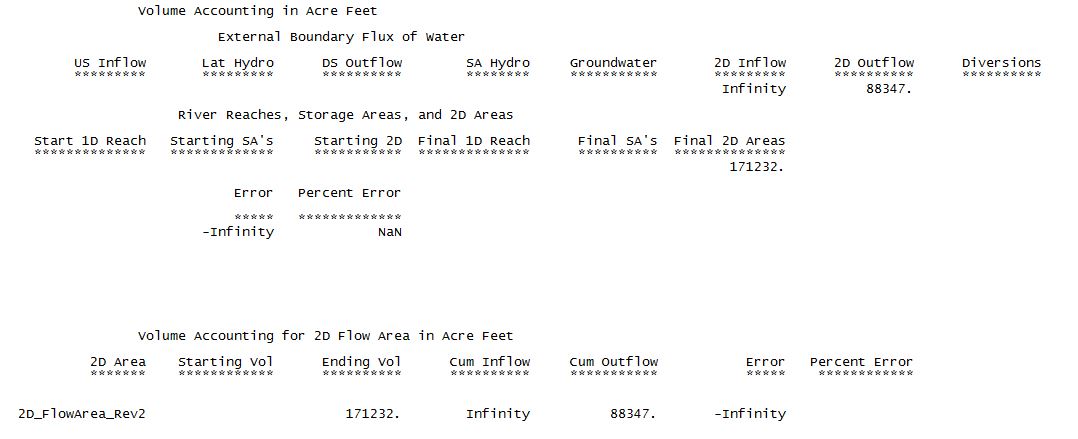Click the 88347 value under Cum Outflow
This screenshot has height=439, width=1078.
[632, 414]
